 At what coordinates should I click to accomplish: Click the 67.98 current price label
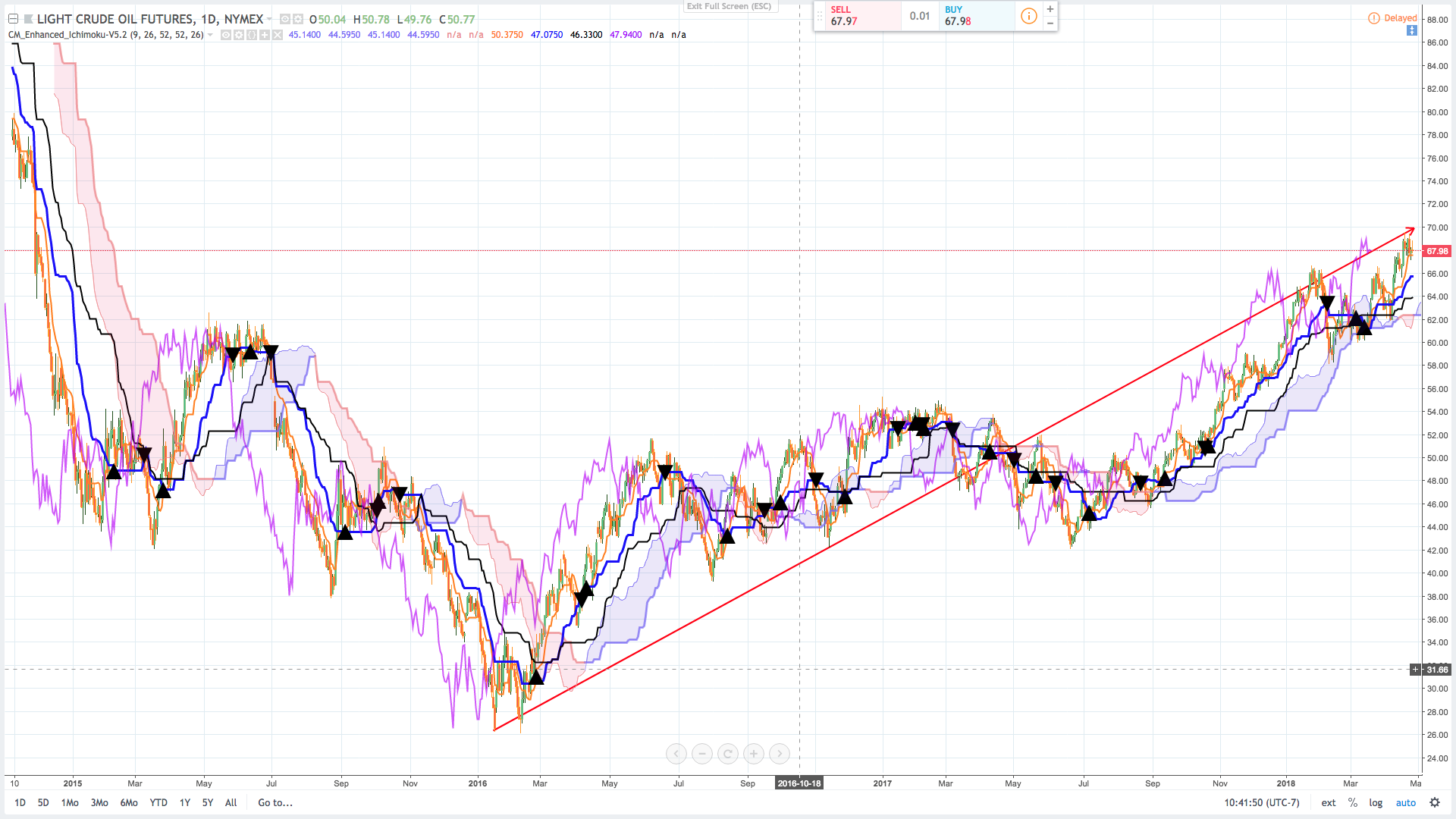1437,251
